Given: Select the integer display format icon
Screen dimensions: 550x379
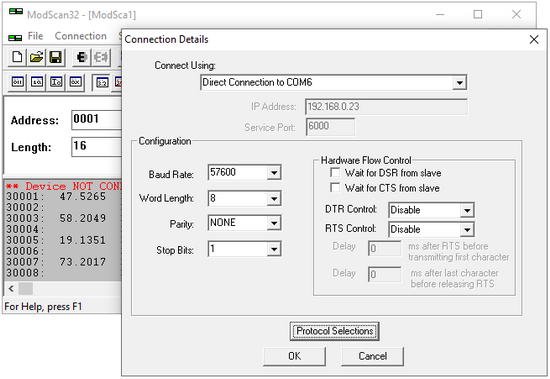Looking at the screenshot, I should coord(56,82).
